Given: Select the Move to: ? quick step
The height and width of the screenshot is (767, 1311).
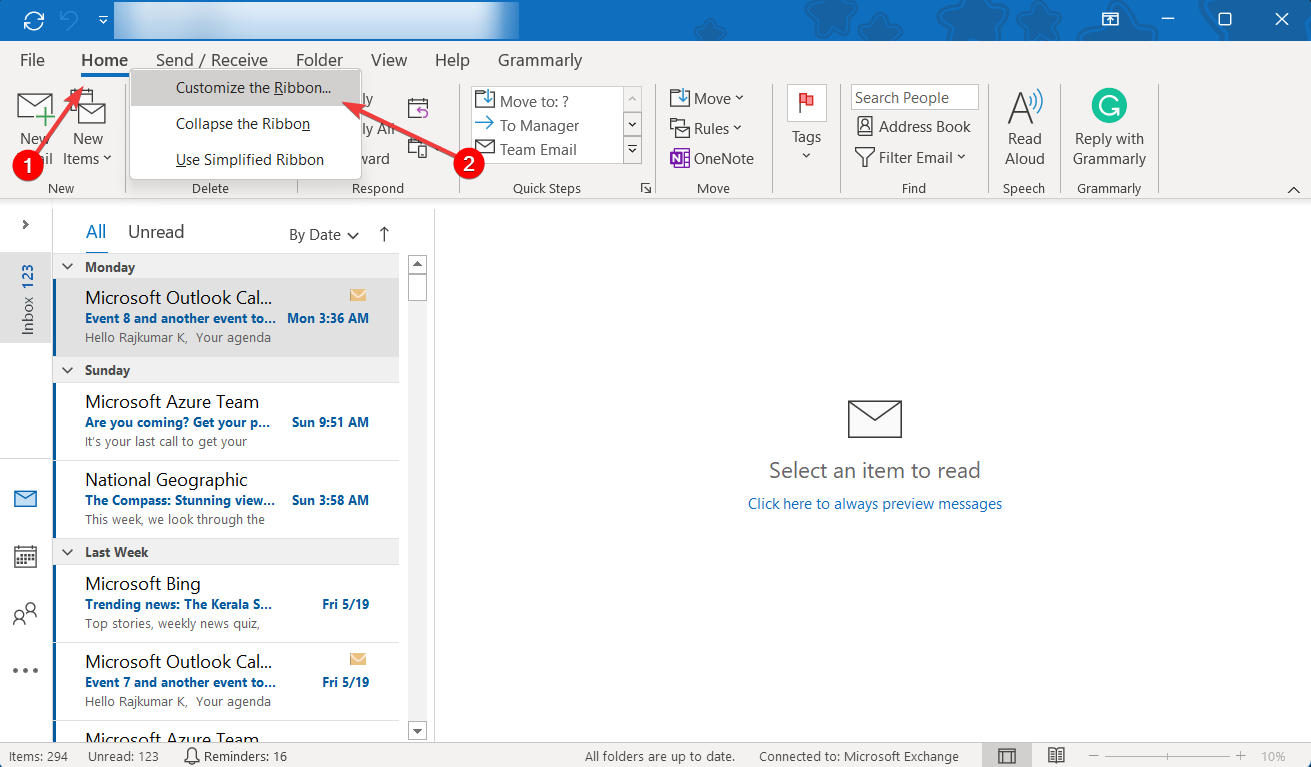Looking at the screenshot, I should [546, 100].
